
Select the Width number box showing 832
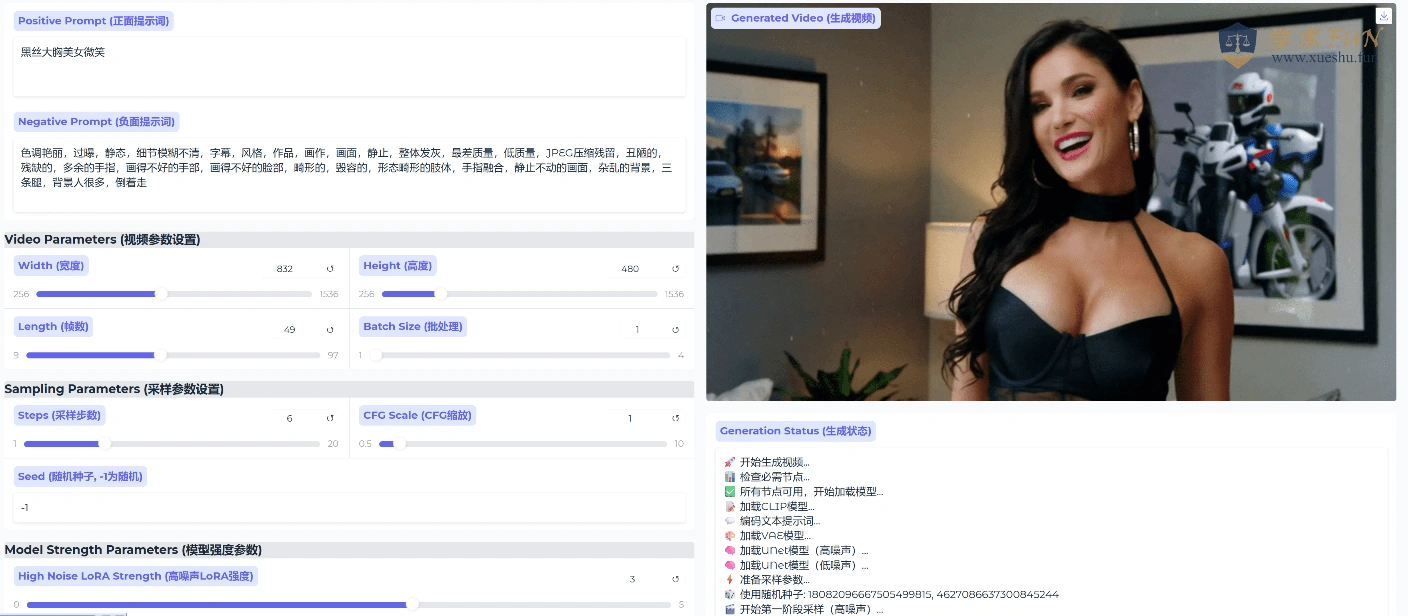pyautogui.click(x=291, y=269)
